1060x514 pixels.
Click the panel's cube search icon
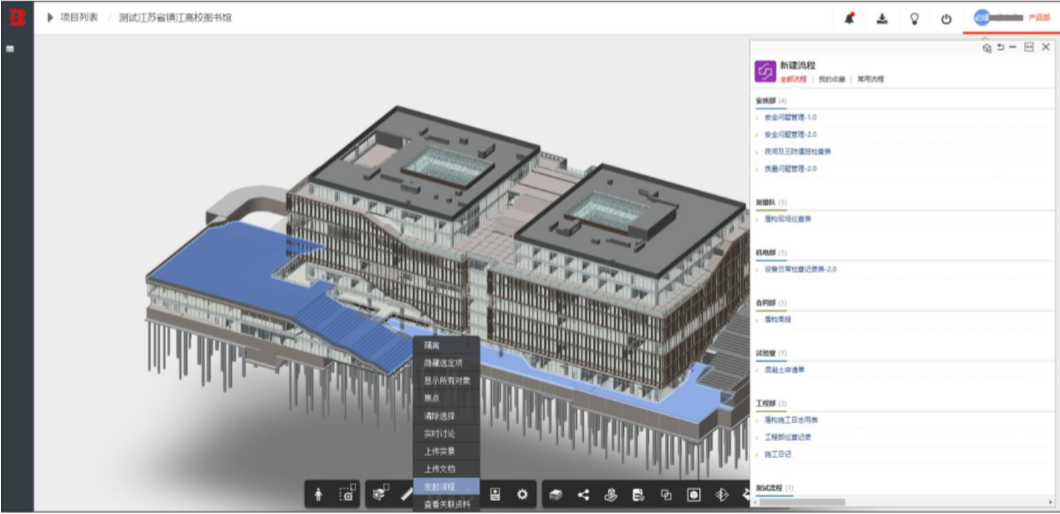tap(986, 47)
